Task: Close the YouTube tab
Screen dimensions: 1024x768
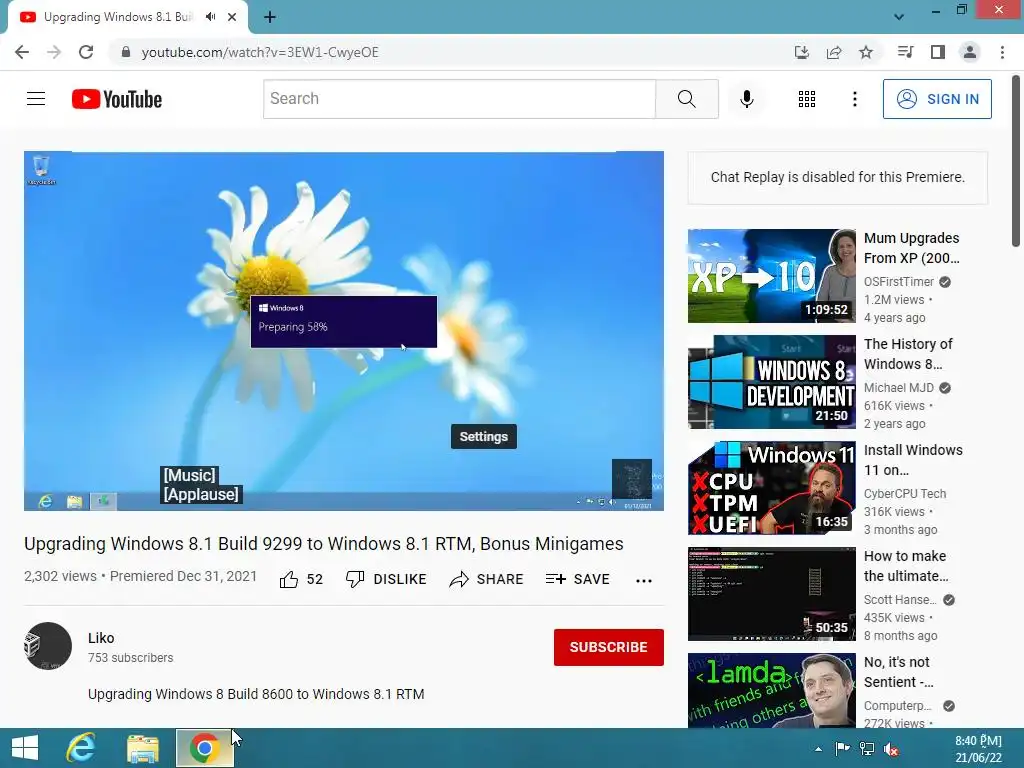Action: pos(232,17)
